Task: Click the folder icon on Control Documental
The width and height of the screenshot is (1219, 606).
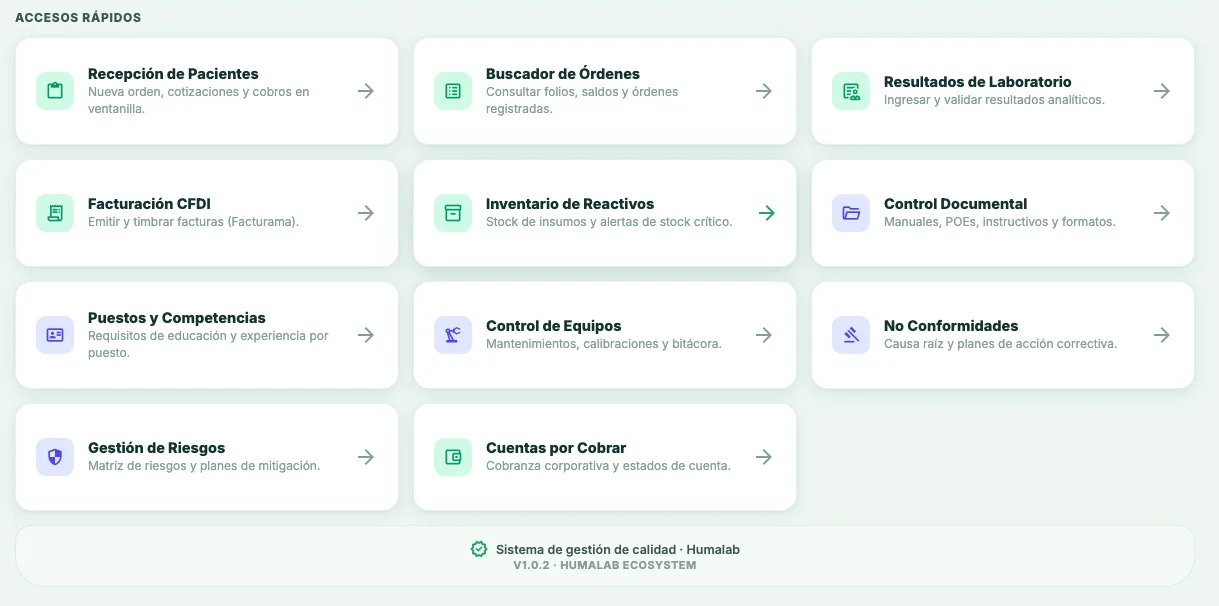Action: point(851,213)
